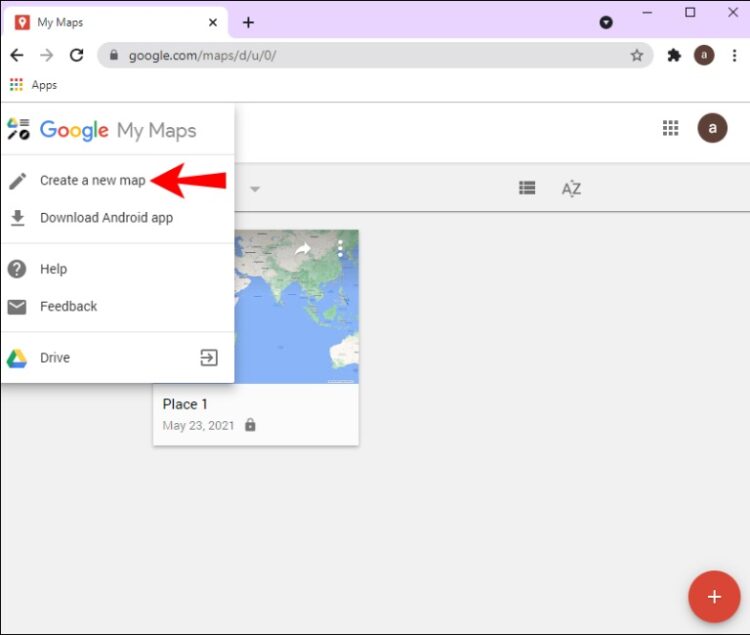Open the Chrome extensions puzzle icon
Screen dimensions: 750x635
coord(674,55)
